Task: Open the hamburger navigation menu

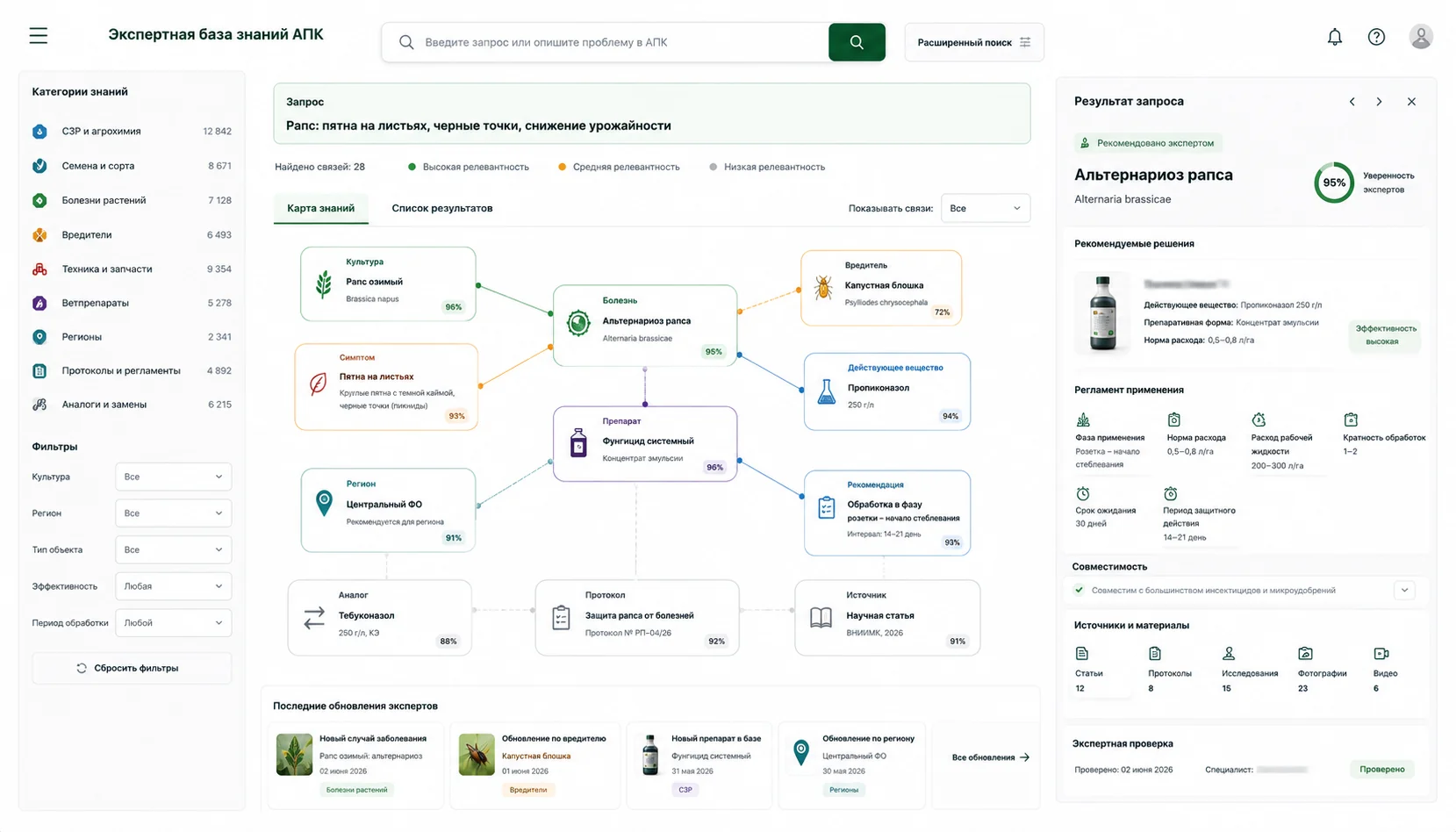Action: [38, 36]
